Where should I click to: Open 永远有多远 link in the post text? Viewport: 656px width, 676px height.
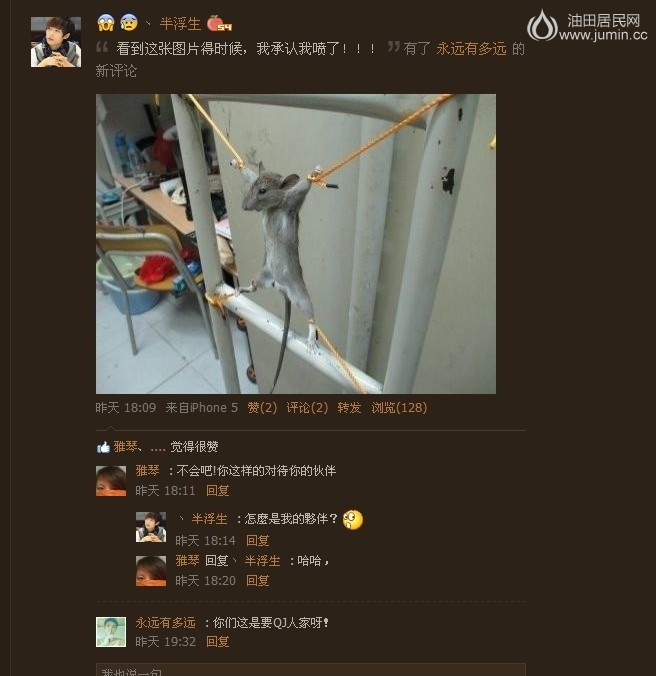click(471, 49)
